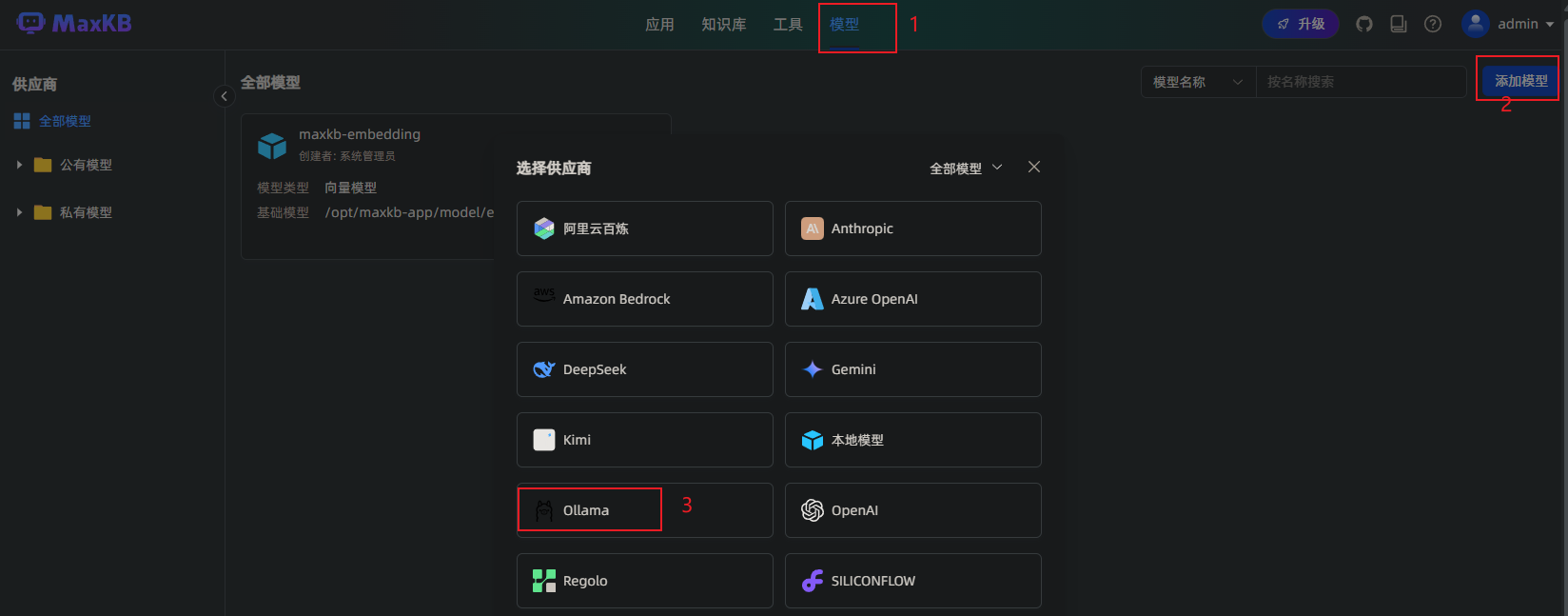Open the admin user menu
This screenshot has height=616, width=1568.
pos(1508,24)
